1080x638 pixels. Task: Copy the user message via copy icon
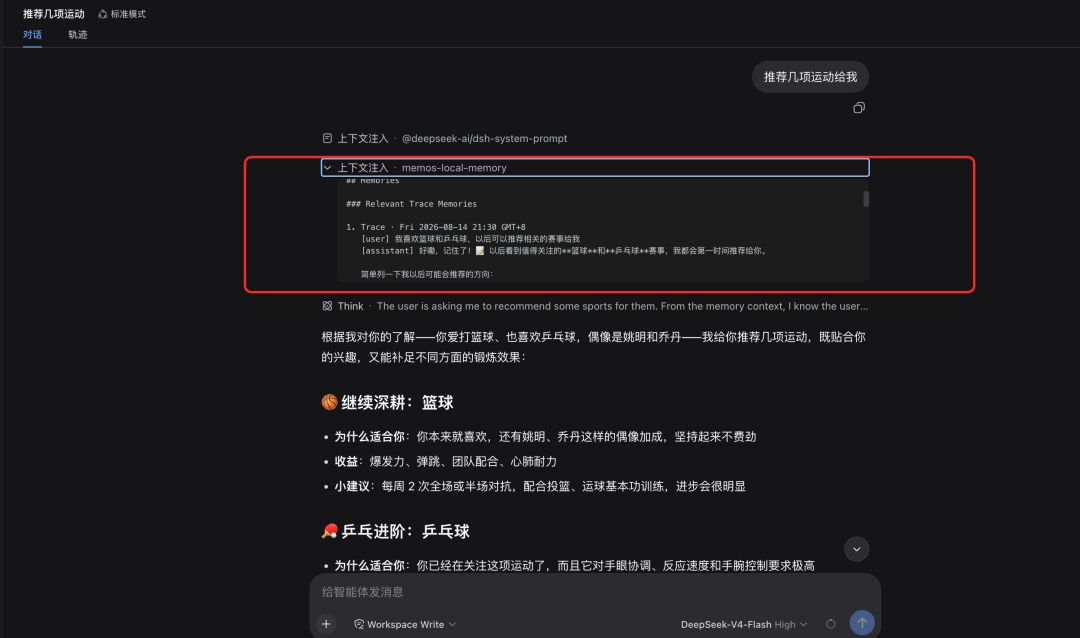point(859,107)
